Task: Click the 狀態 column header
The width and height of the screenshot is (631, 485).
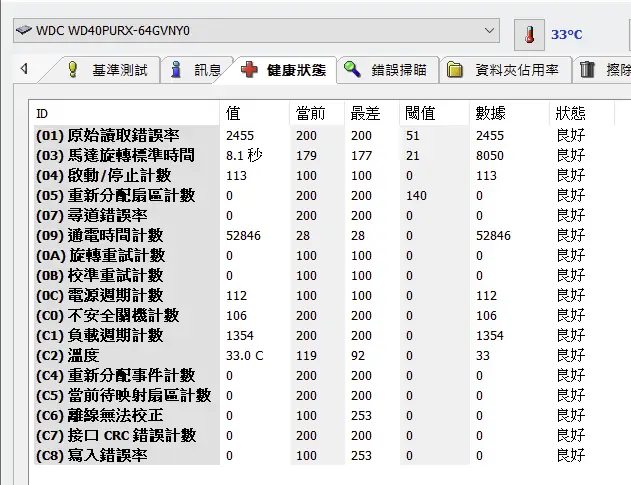Action: click(570, 113)
